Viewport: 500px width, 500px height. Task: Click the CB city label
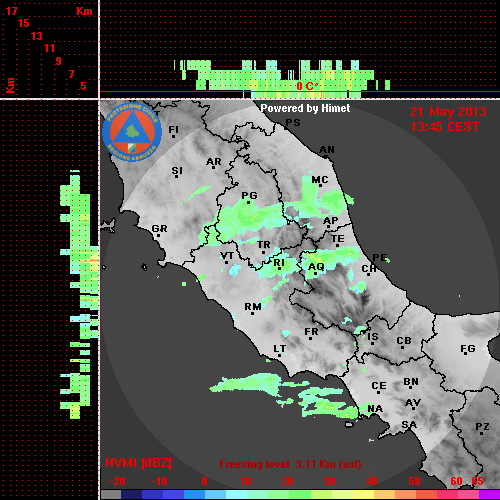pos(404,341)
